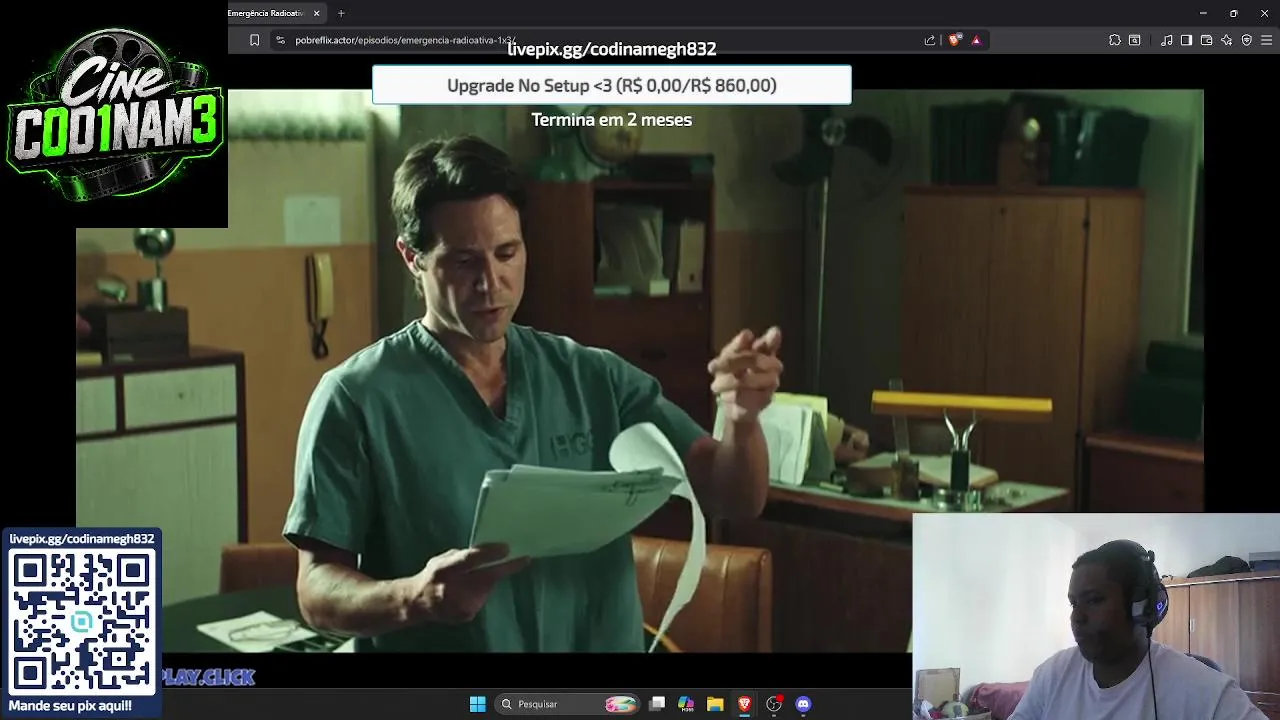Switch to Brave browser taskbar icon

[744, 704]
